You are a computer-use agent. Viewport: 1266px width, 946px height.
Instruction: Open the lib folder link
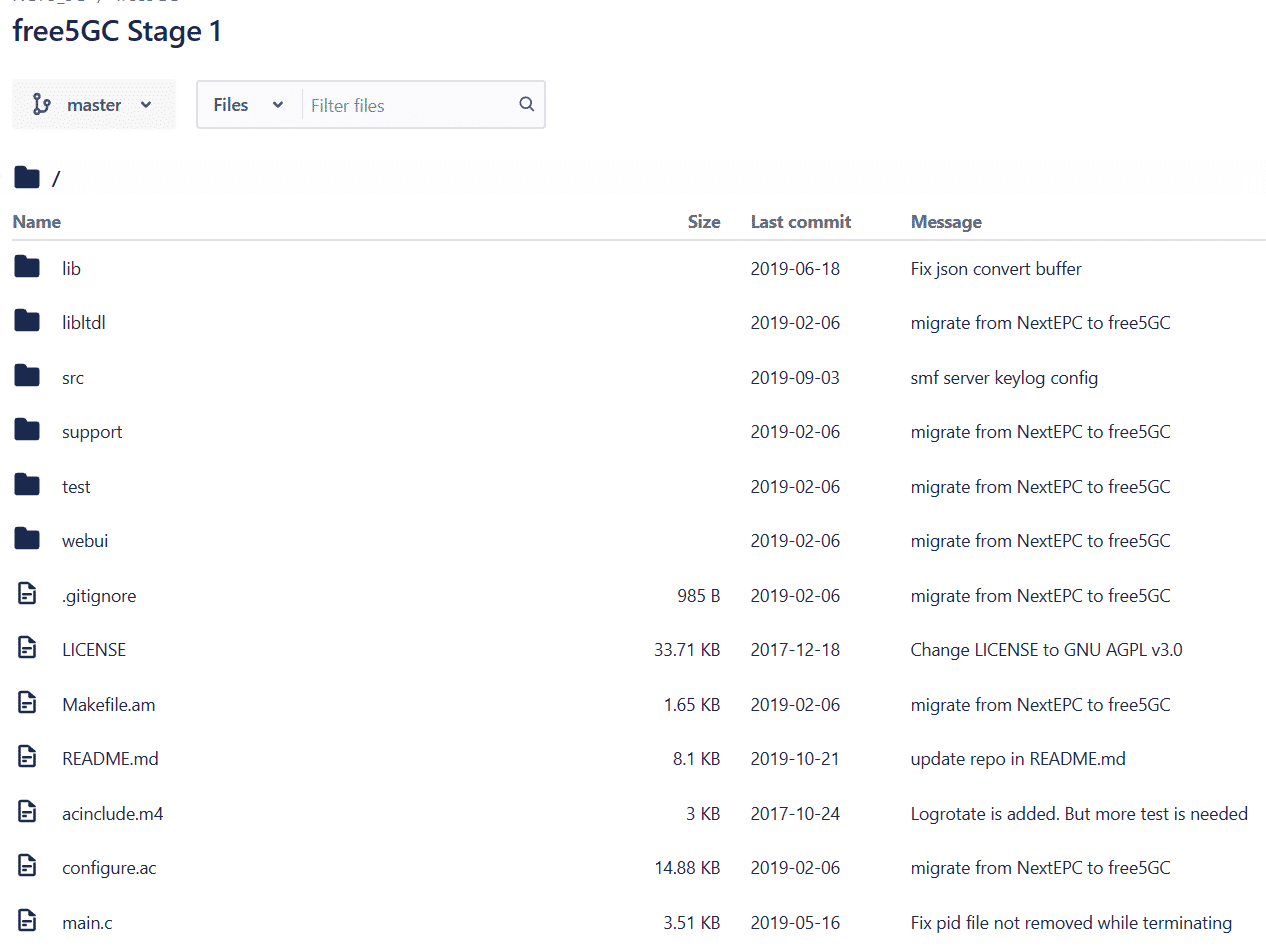(71, 269)
